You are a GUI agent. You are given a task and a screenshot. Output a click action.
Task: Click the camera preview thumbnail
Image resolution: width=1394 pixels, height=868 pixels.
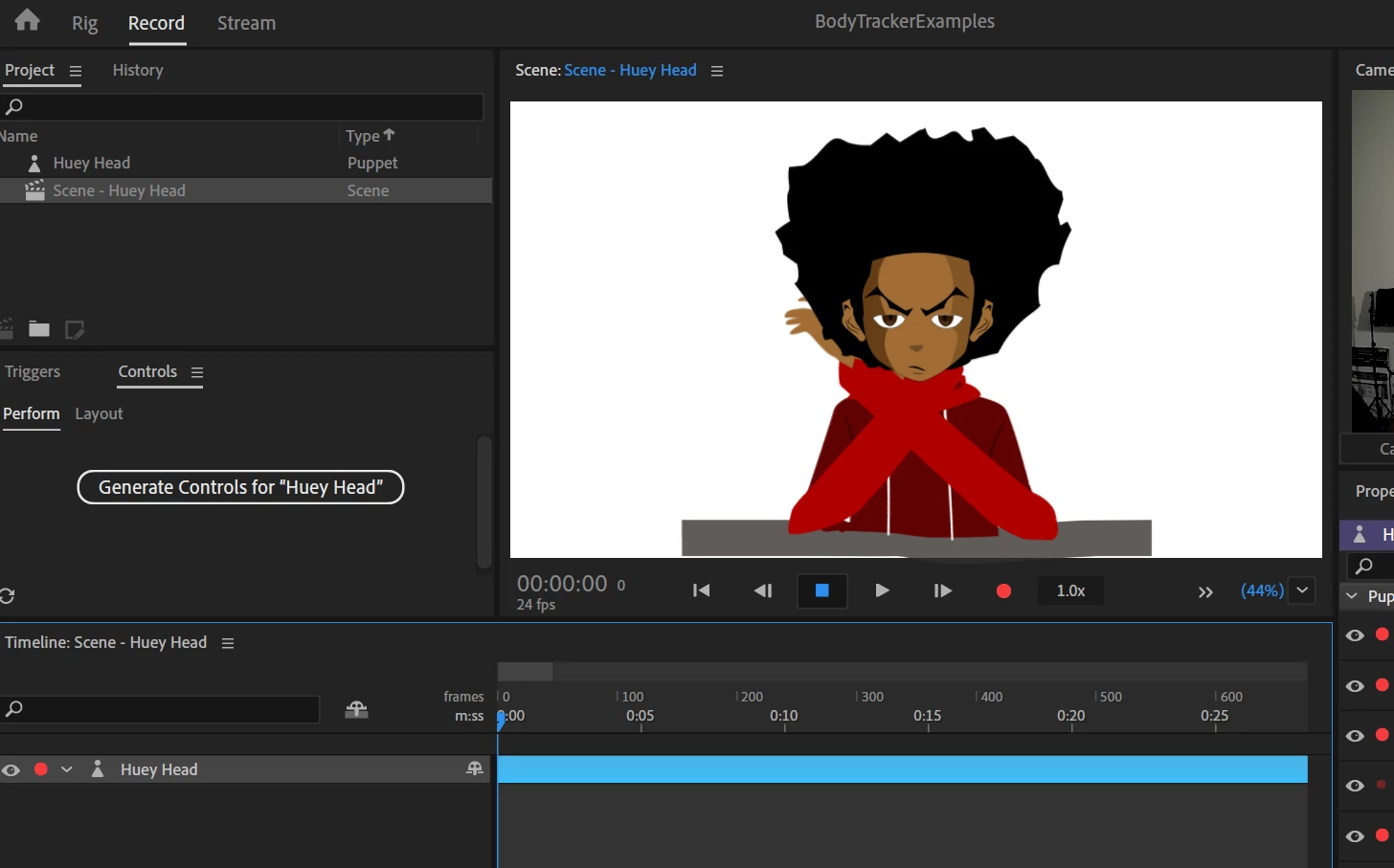click(1373, 261)
